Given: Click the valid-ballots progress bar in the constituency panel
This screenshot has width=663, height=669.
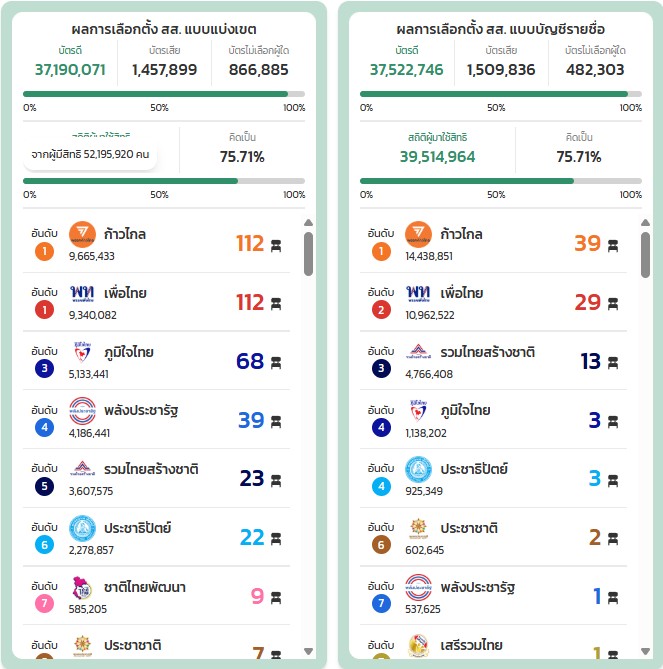Looking at the screenshot, I should coord(164,94).
